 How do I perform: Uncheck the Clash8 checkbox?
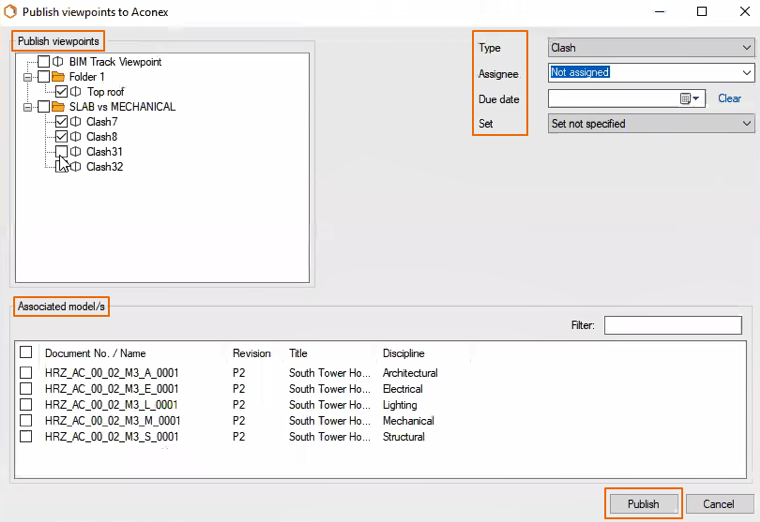[x=62, y=137]
